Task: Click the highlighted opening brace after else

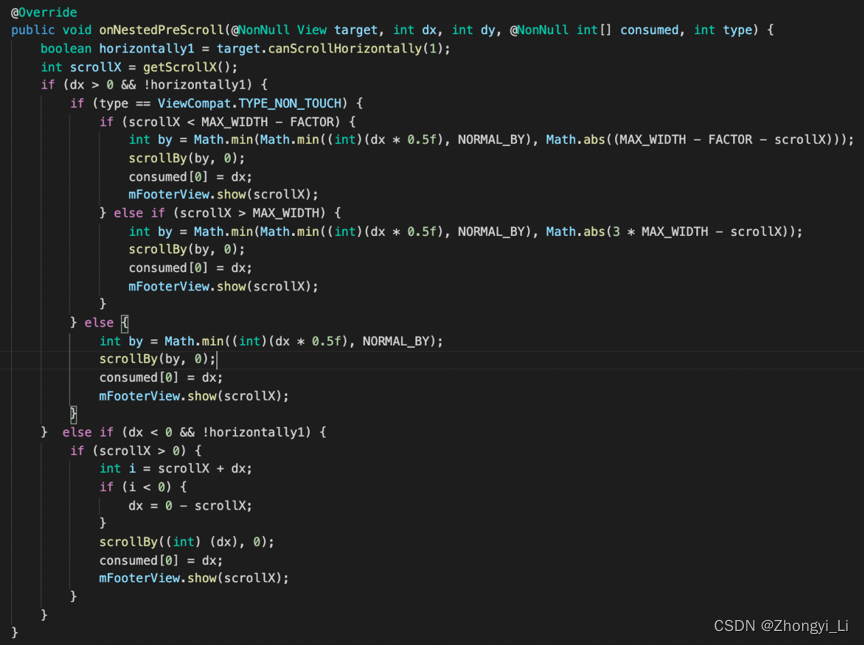Action: [125, 323]
